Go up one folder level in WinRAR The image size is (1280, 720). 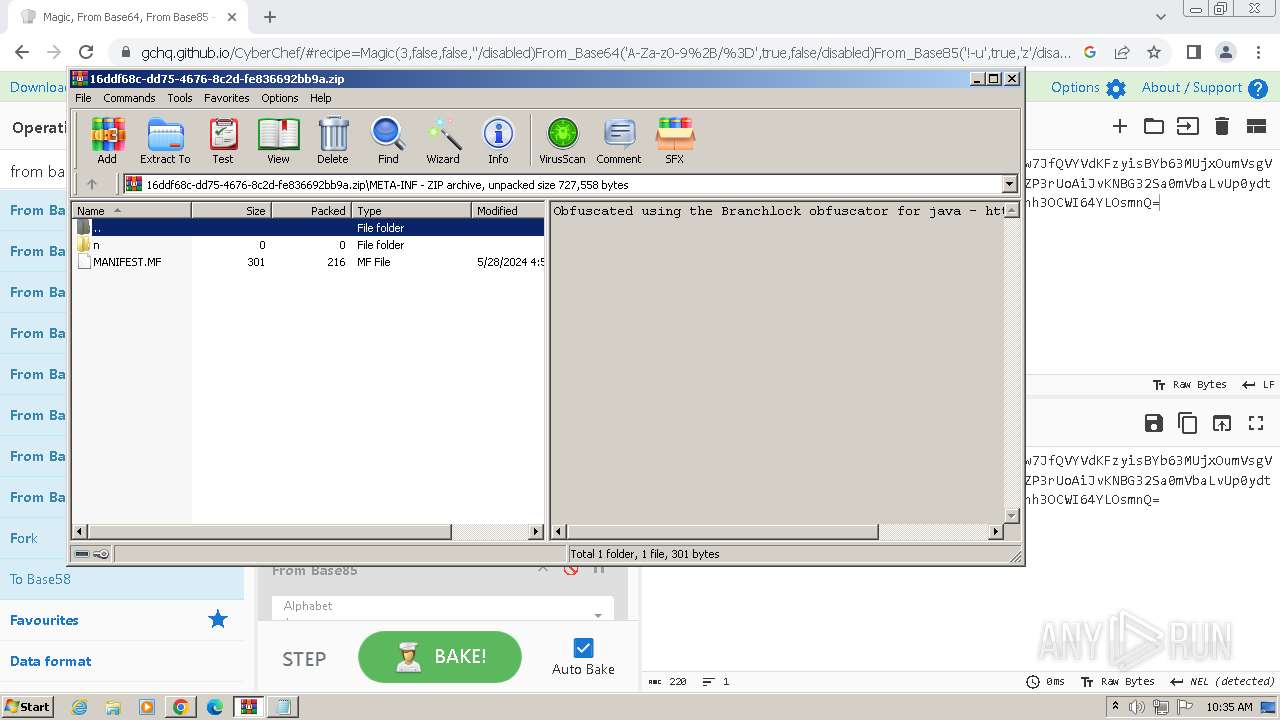[92, 184]
